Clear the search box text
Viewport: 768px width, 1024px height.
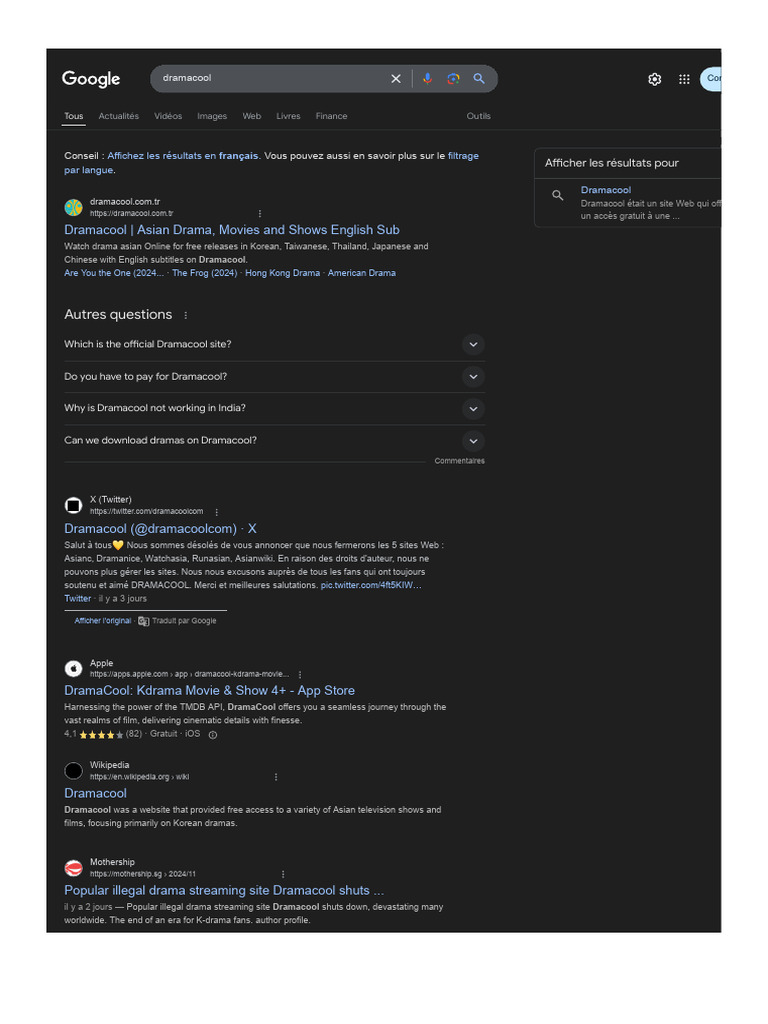pyautogui.click(x=396, y=79)
